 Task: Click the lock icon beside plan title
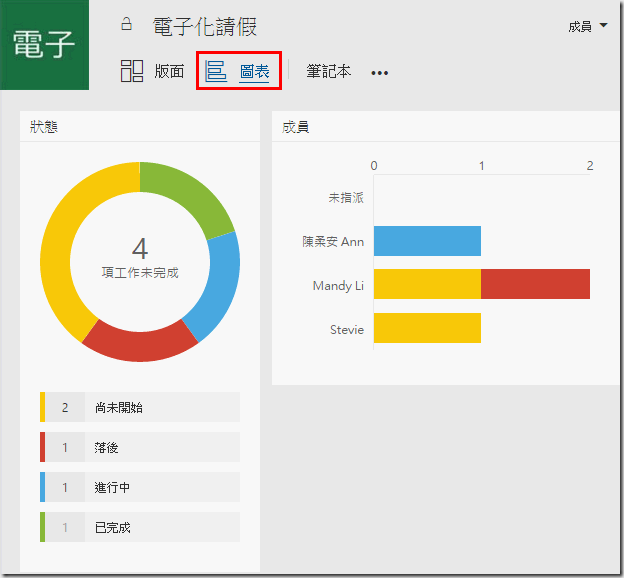[x=127, y=24]
